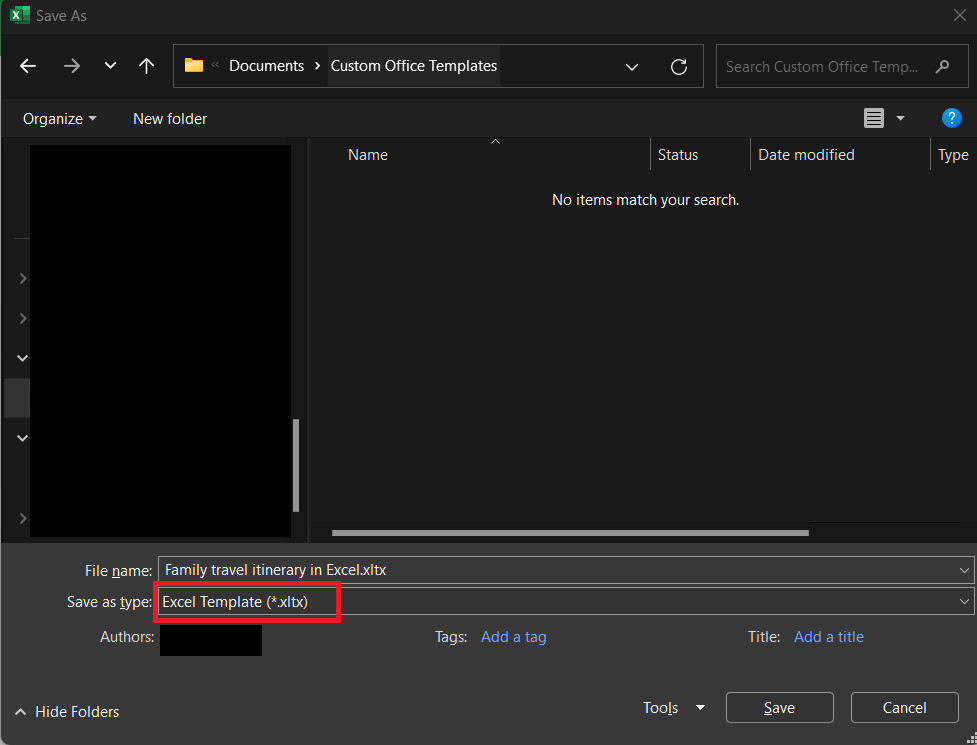Refresh the current folder view

click(x=679, y=67)
